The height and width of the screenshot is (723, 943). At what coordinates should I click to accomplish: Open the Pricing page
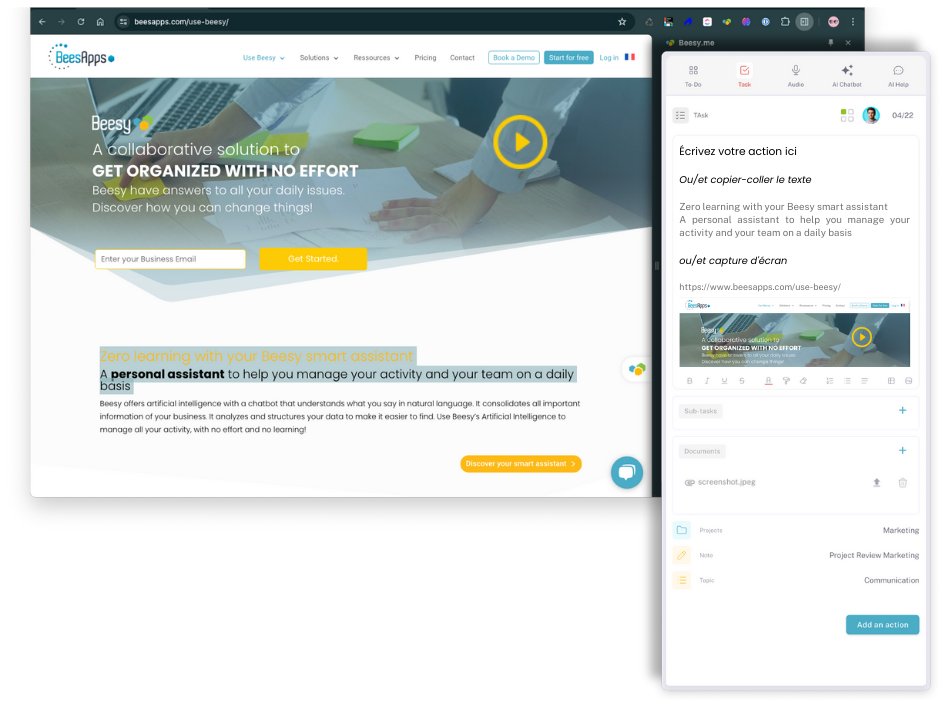425,58
